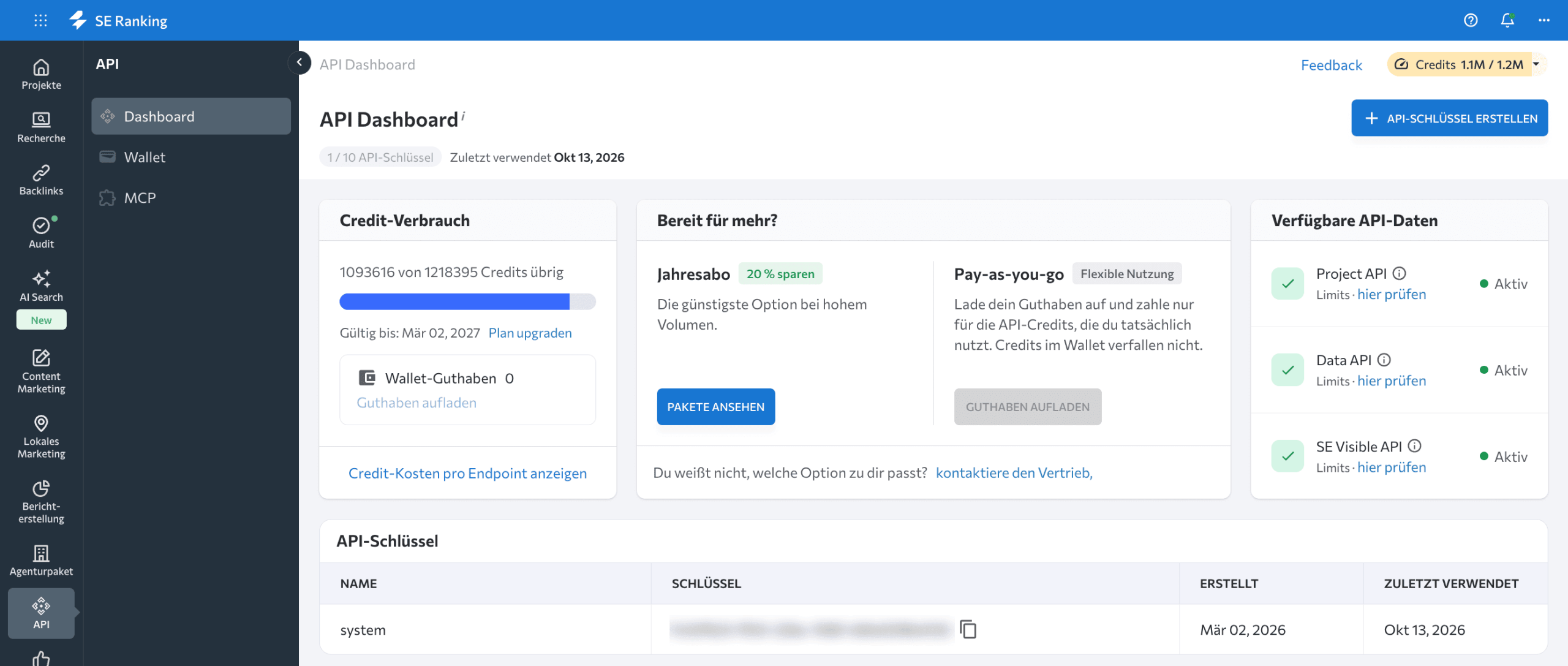Open Recherche in the sidebar
The height and width of the screenshot is (666, 1568).
pos(41,127)
